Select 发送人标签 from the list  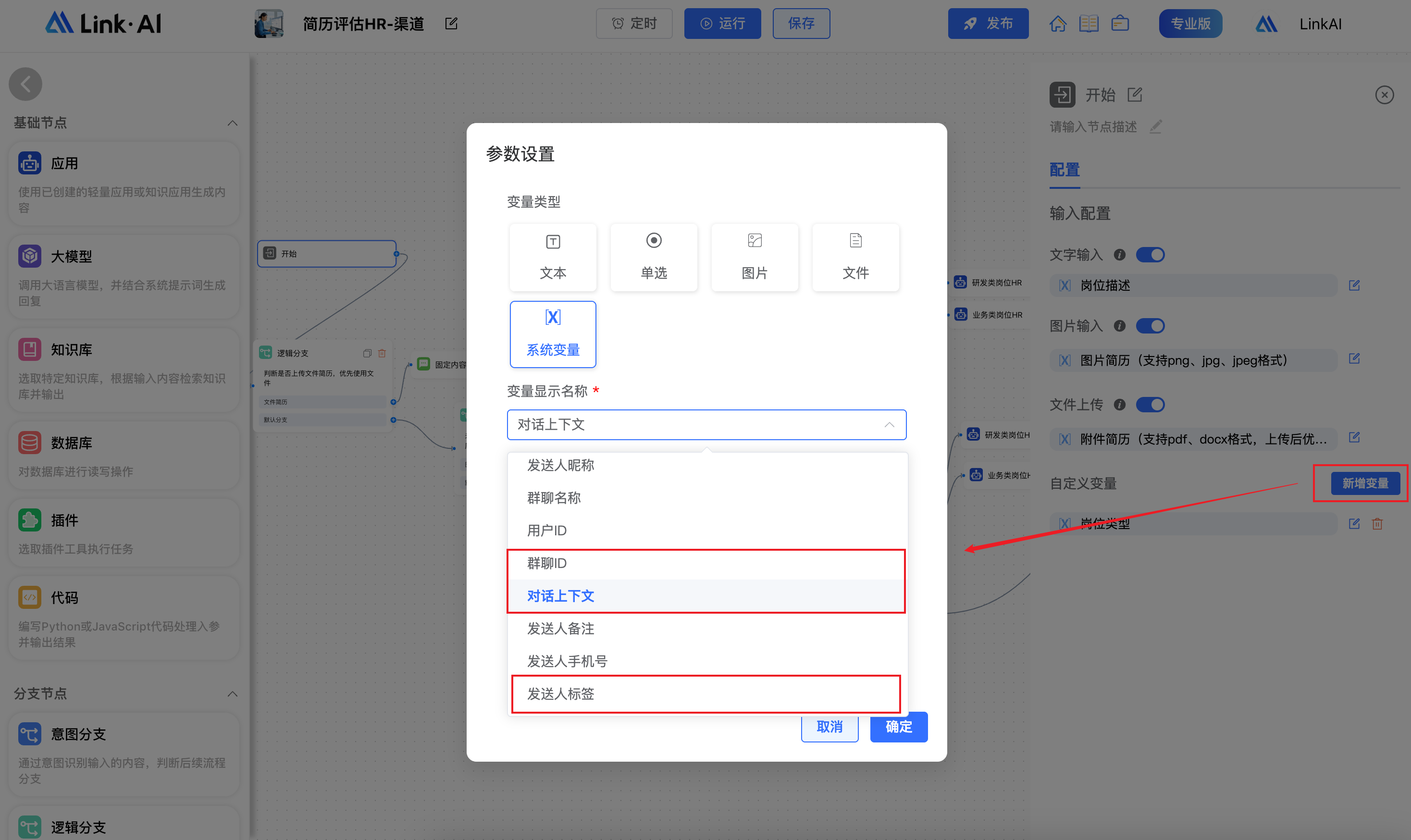point(561,694)
